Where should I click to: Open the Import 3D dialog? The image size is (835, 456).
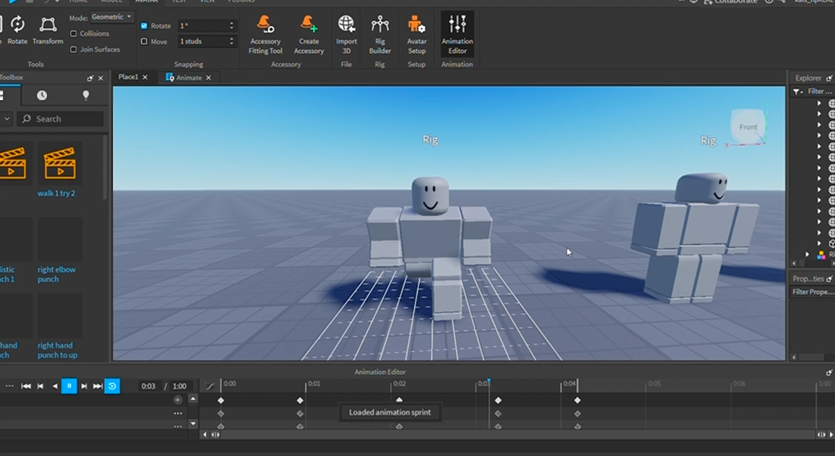point(346,35)
